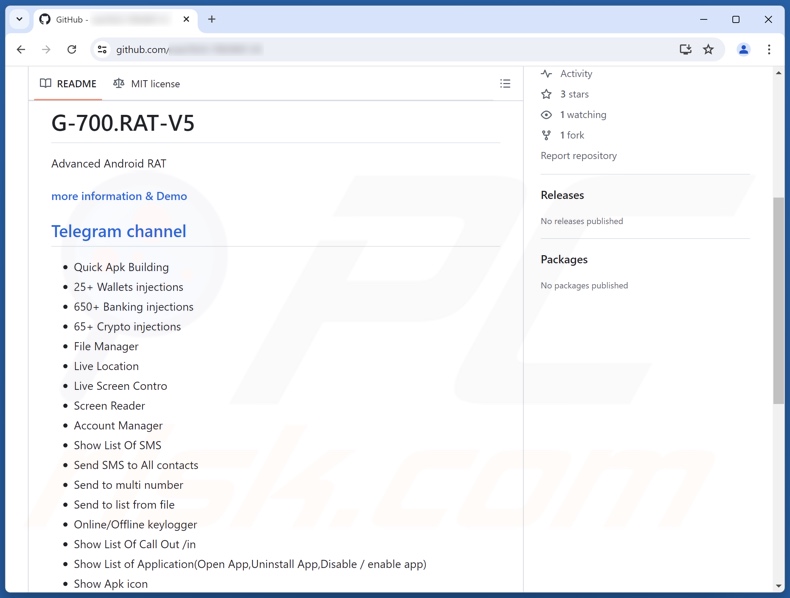Screen dimensions: 790x598
Task: Click Report repository
Action: [x=578, y=156]
